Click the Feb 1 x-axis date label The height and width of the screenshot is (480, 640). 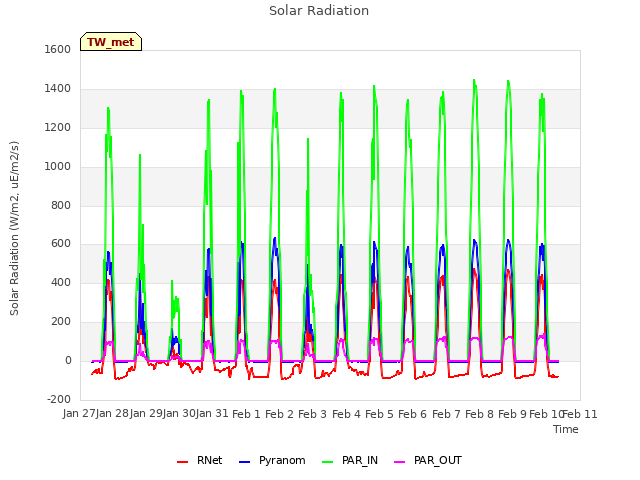point(246,414)
